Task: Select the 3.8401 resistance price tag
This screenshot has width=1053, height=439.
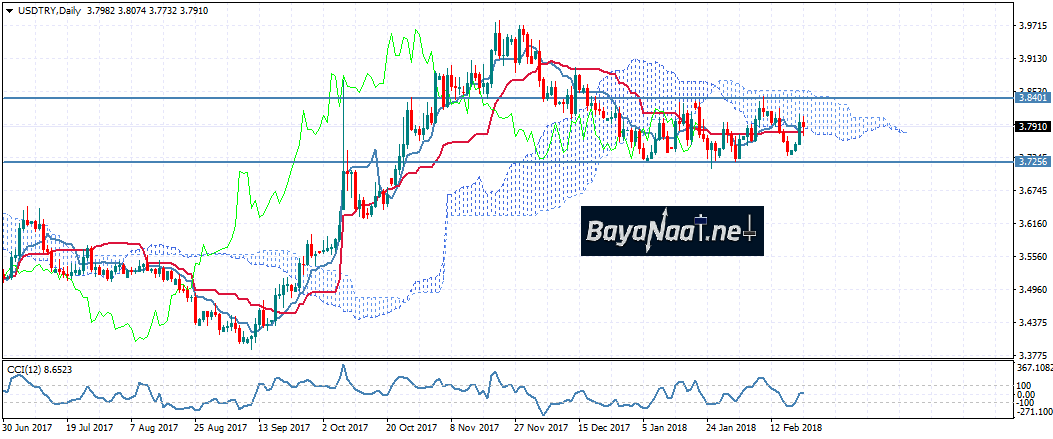Action: (1032, 98)
